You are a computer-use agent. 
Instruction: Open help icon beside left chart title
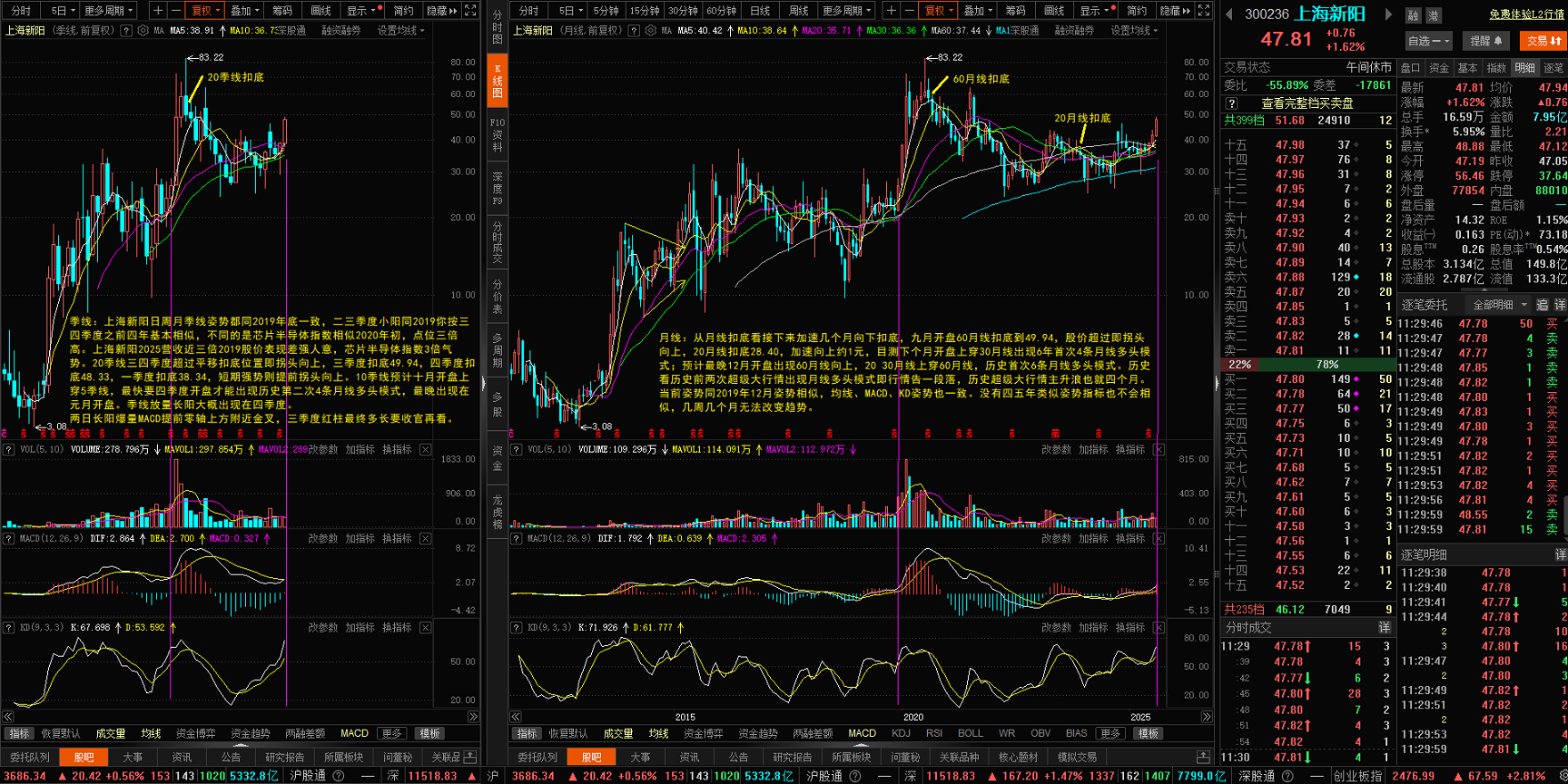point(126,30)
